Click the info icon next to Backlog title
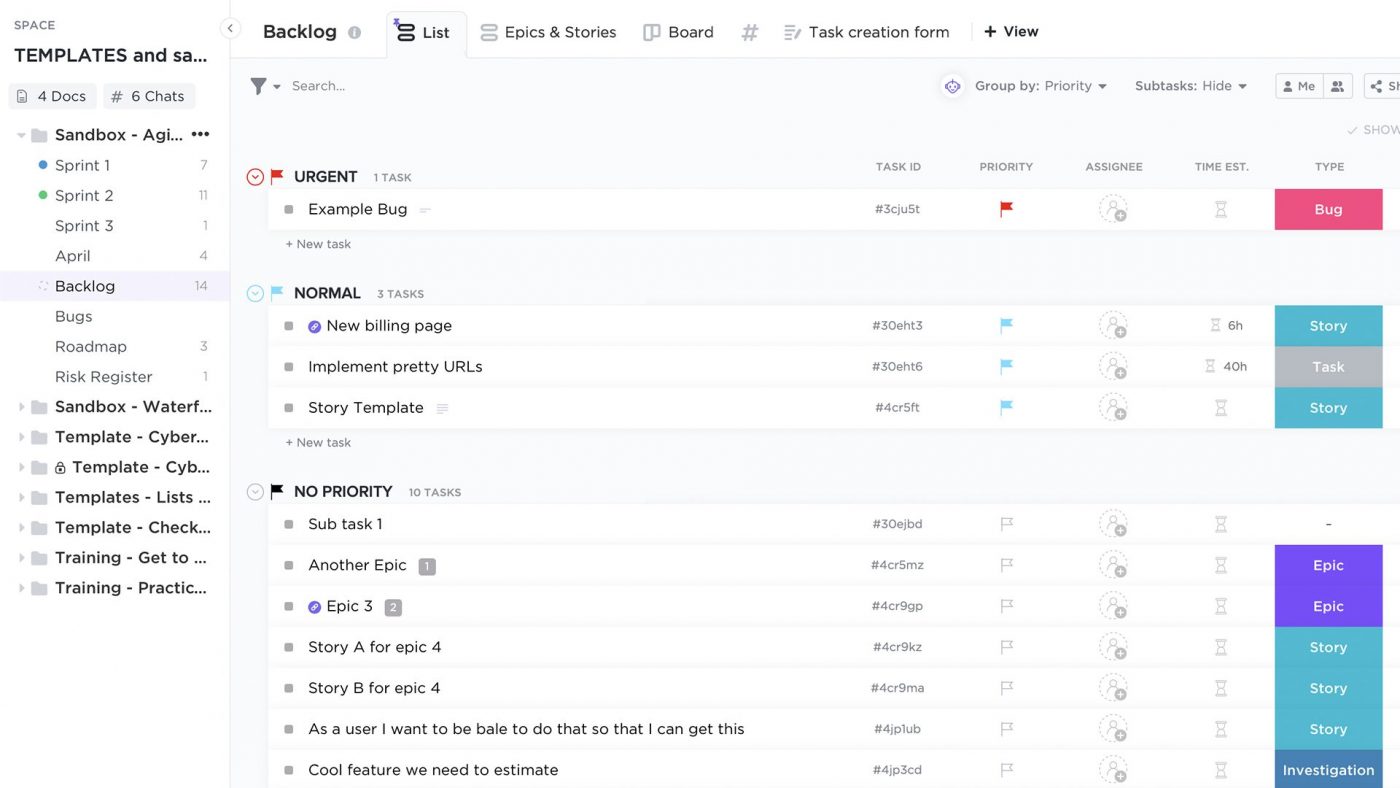Image resolution: width=1400 pixels, height=788 pixels. [354, 32]
